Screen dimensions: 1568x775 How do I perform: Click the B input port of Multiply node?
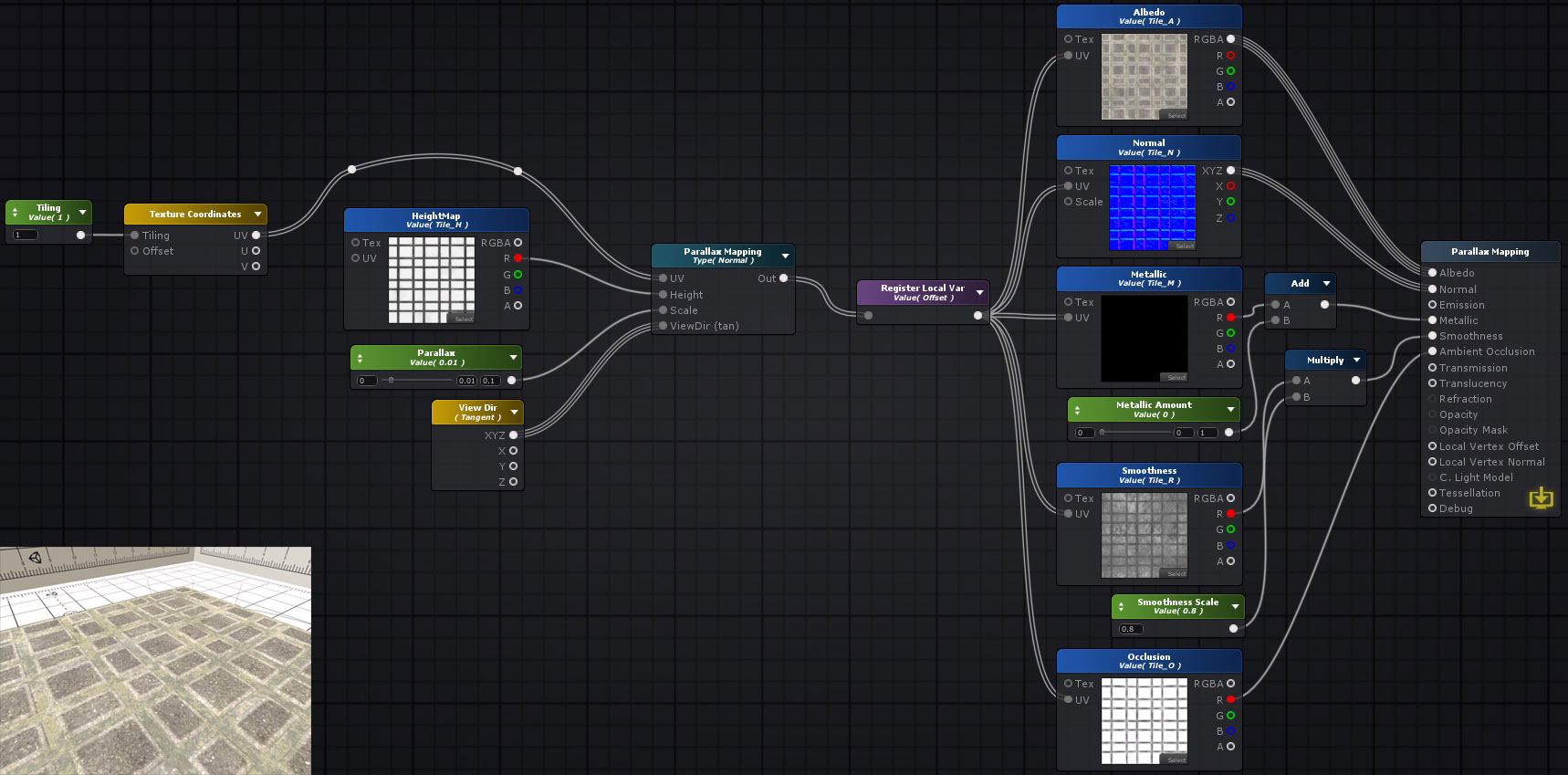click(1296, 397)
